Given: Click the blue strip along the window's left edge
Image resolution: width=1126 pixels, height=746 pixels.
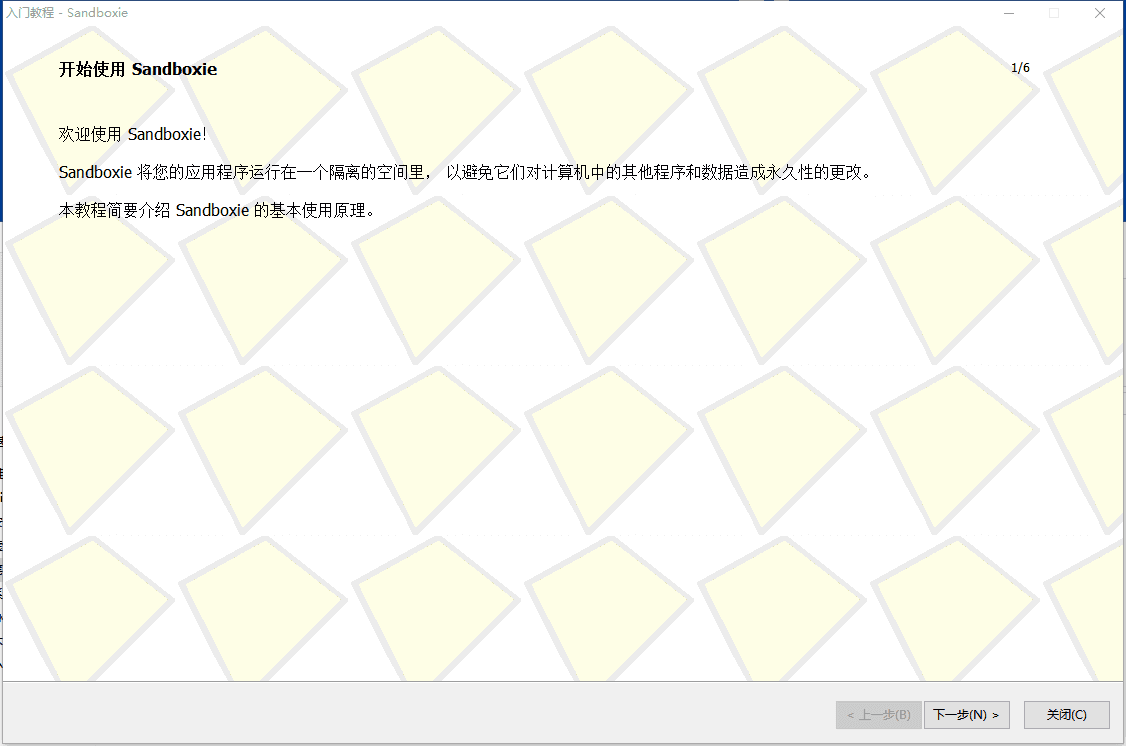Looking at the screenshot, I should click(x=3, y=120).
